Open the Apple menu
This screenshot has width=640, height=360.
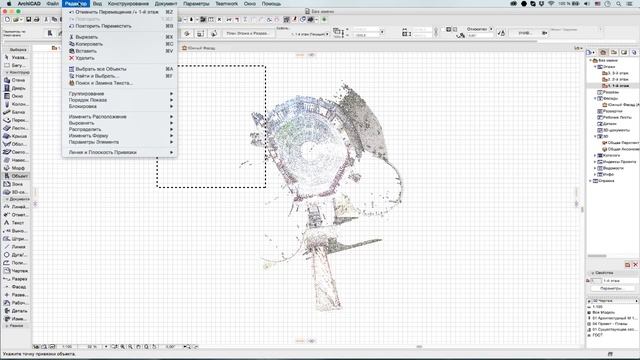pyautogui.click(x=9, y=4)
